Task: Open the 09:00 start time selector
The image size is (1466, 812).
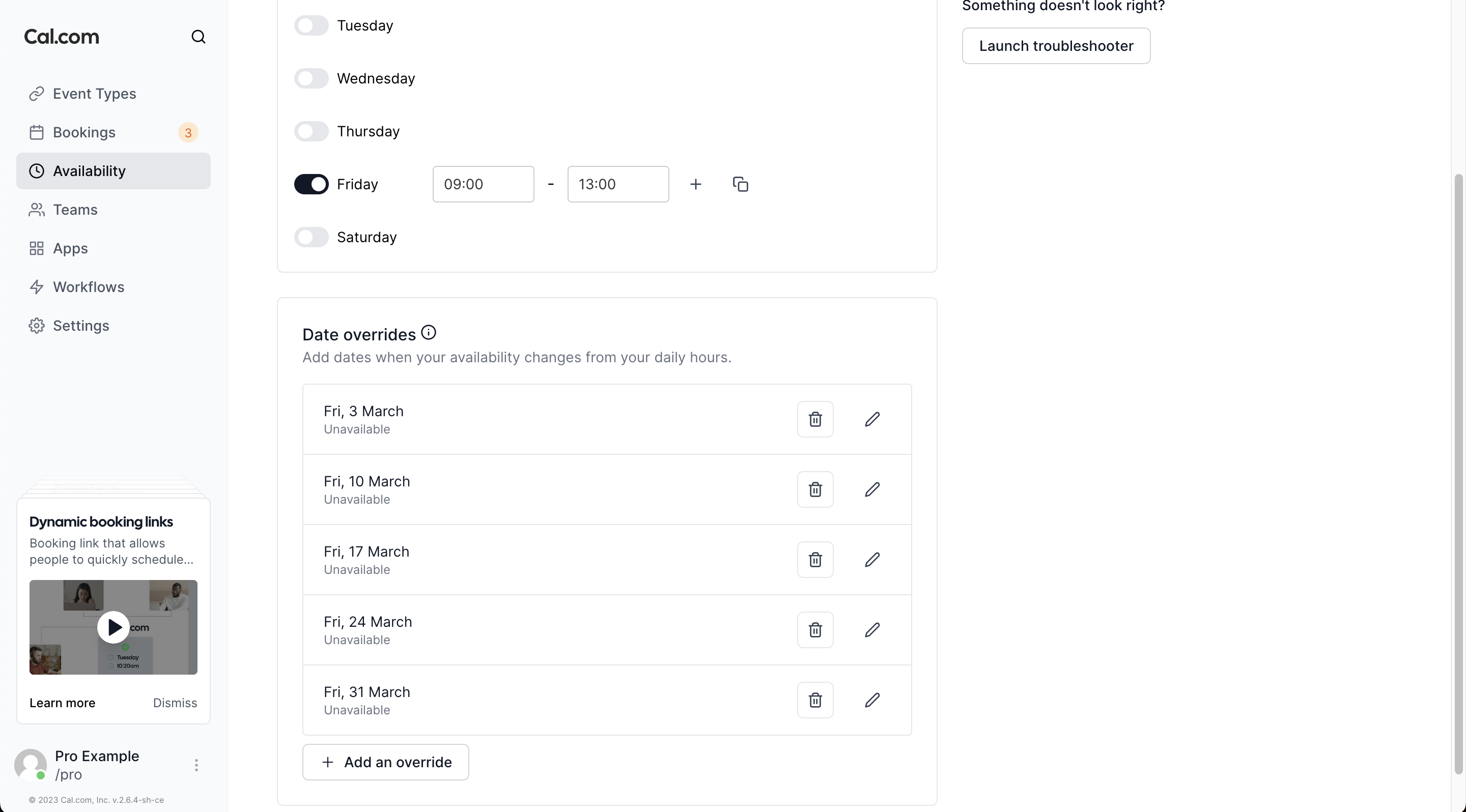Action: (483, 184)
